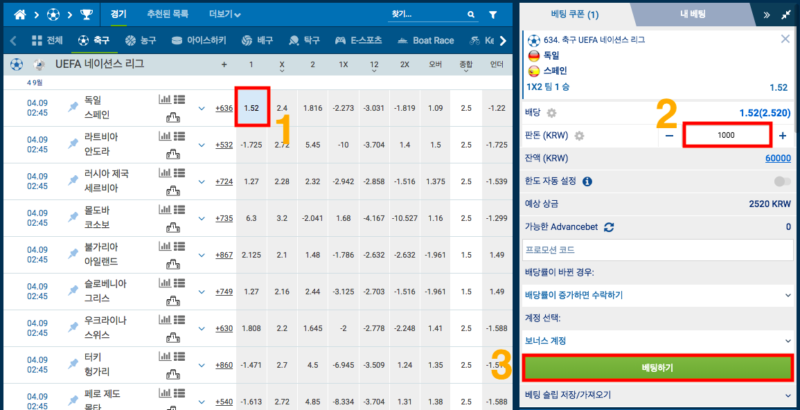Click the 60000 balance link
Screen dimensions: 800x410
(x=777, y=159)
